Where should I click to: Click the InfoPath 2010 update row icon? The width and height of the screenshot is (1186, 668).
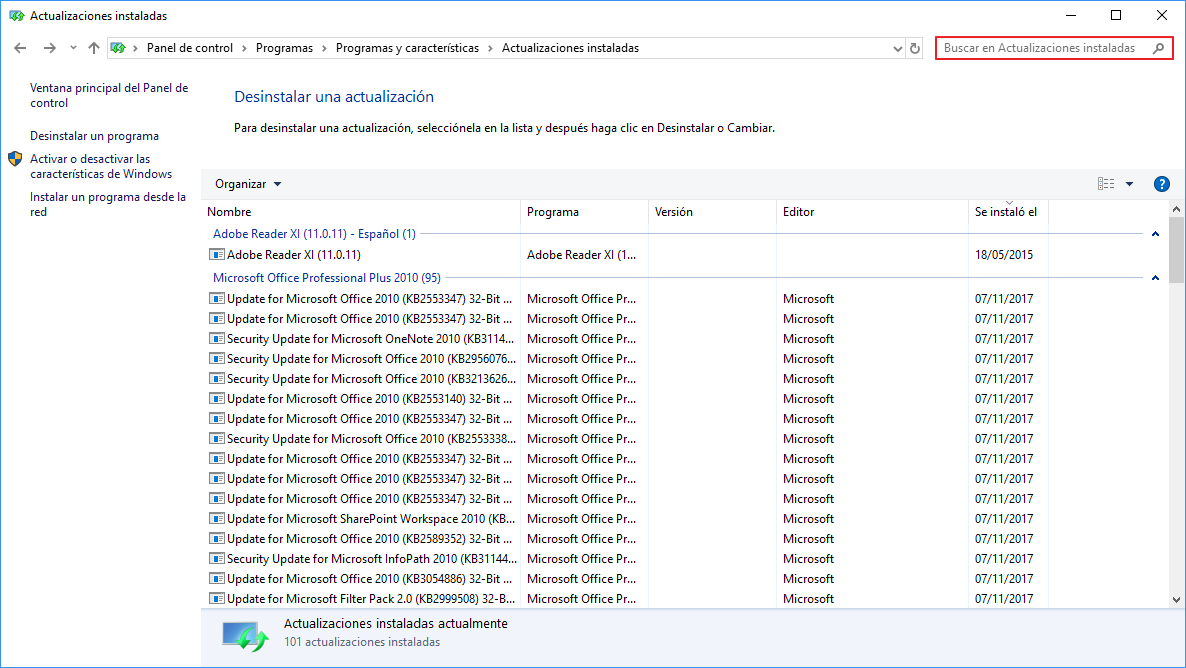pos(216,559)
